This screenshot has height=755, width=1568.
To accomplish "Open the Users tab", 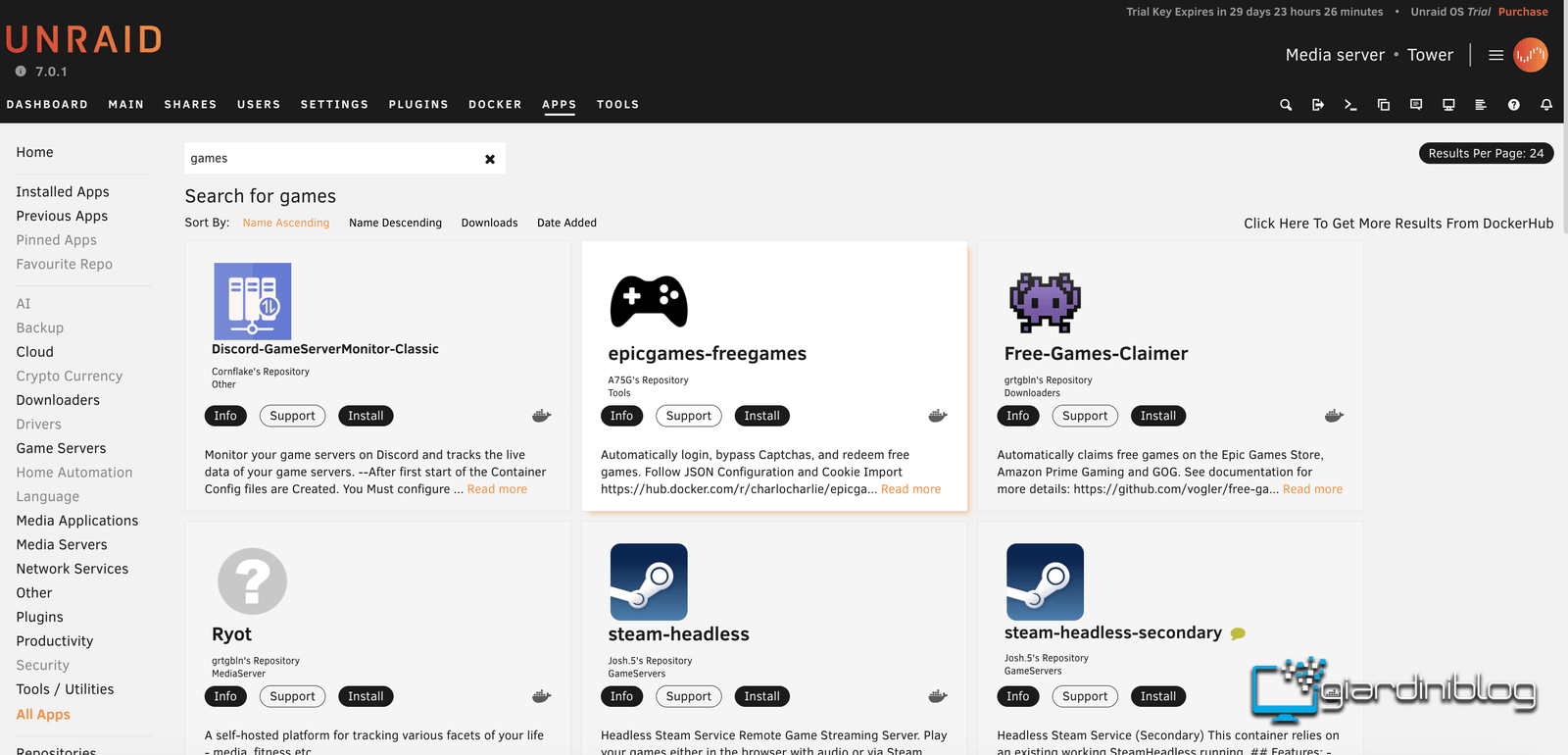I will (x=259, y=104).
